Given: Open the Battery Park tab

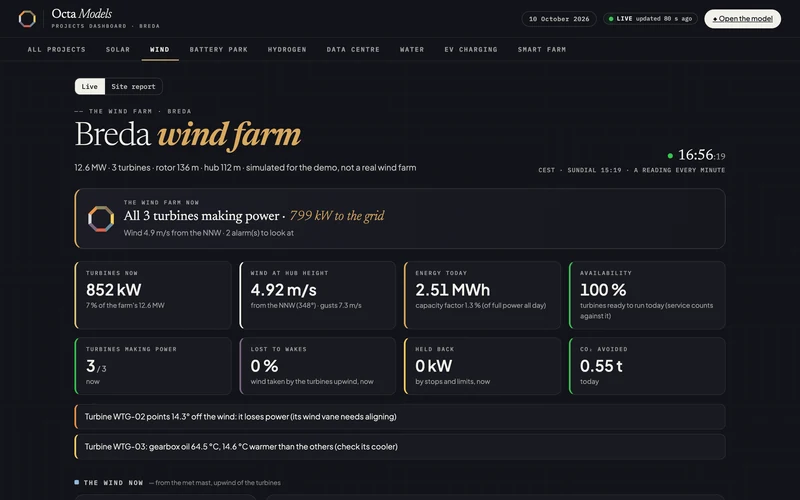Looking at the screenshot, I should (218, 49).
